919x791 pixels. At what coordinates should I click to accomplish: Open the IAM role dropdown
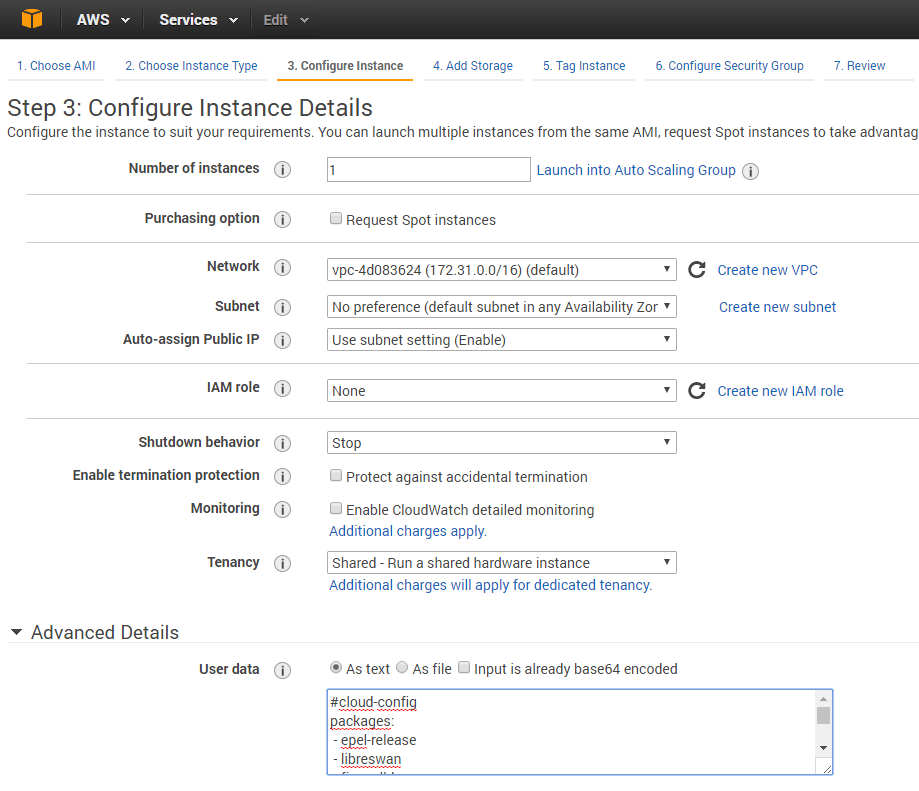(502, 391)
